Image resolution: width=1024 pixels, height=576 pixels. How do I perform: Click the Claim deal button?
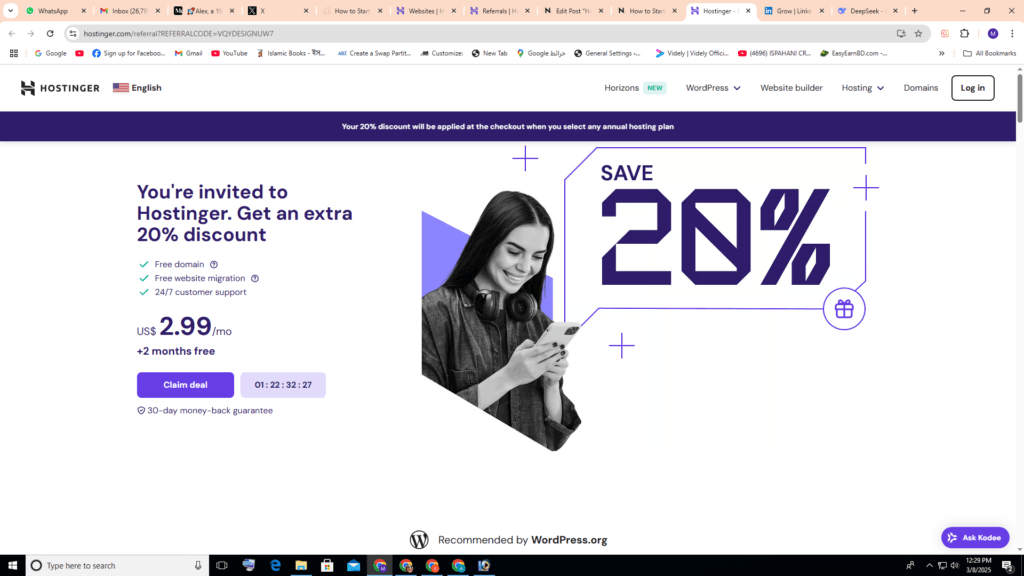click(185, 385)
